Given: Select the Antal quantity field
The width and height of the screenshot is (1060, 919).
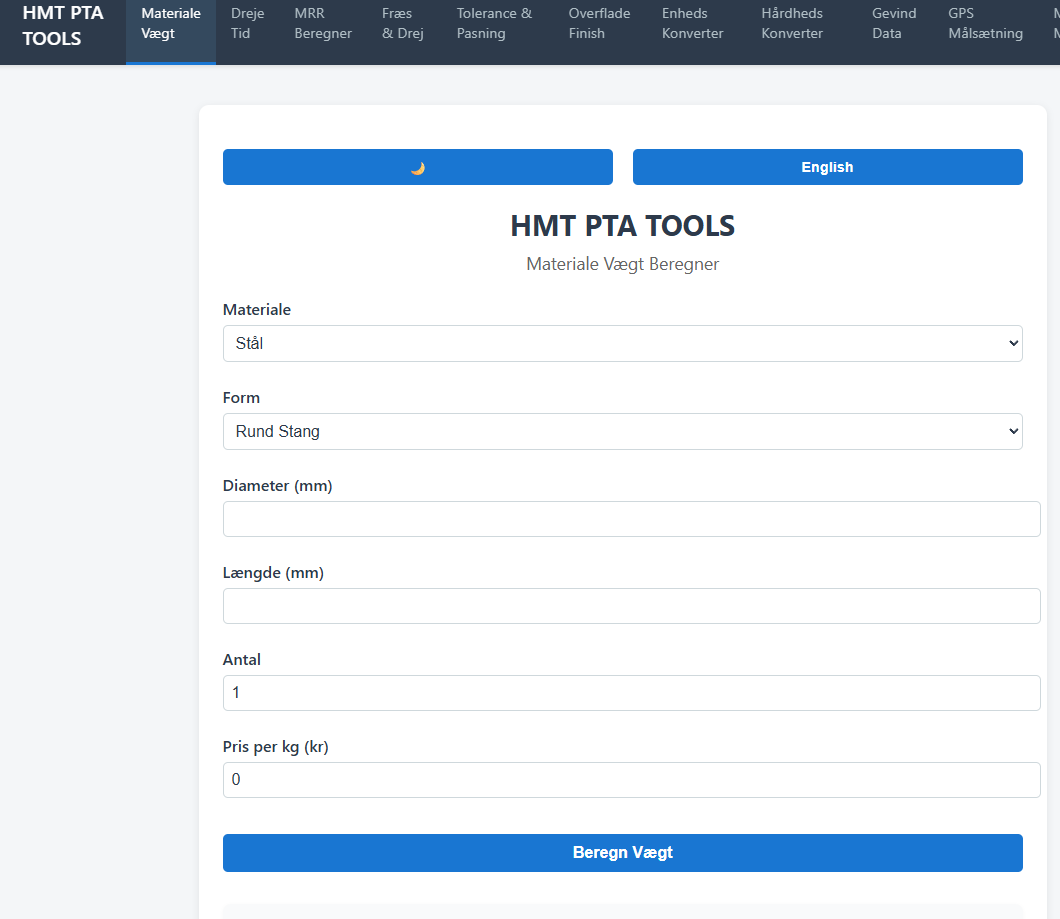Looking at the screenshot, I should click(631, 693).
